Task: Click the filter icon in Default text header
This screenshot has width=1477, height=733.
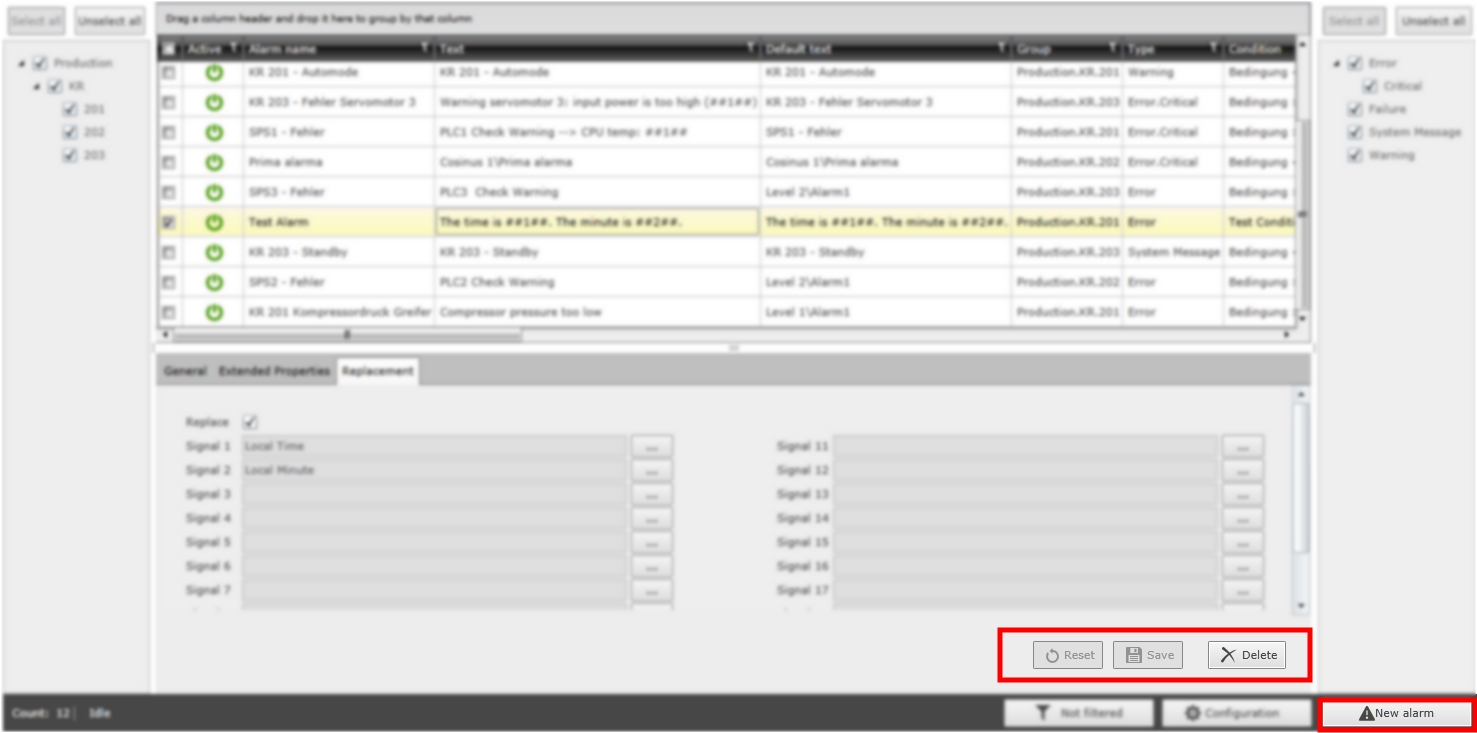Action: point(1002,48)
